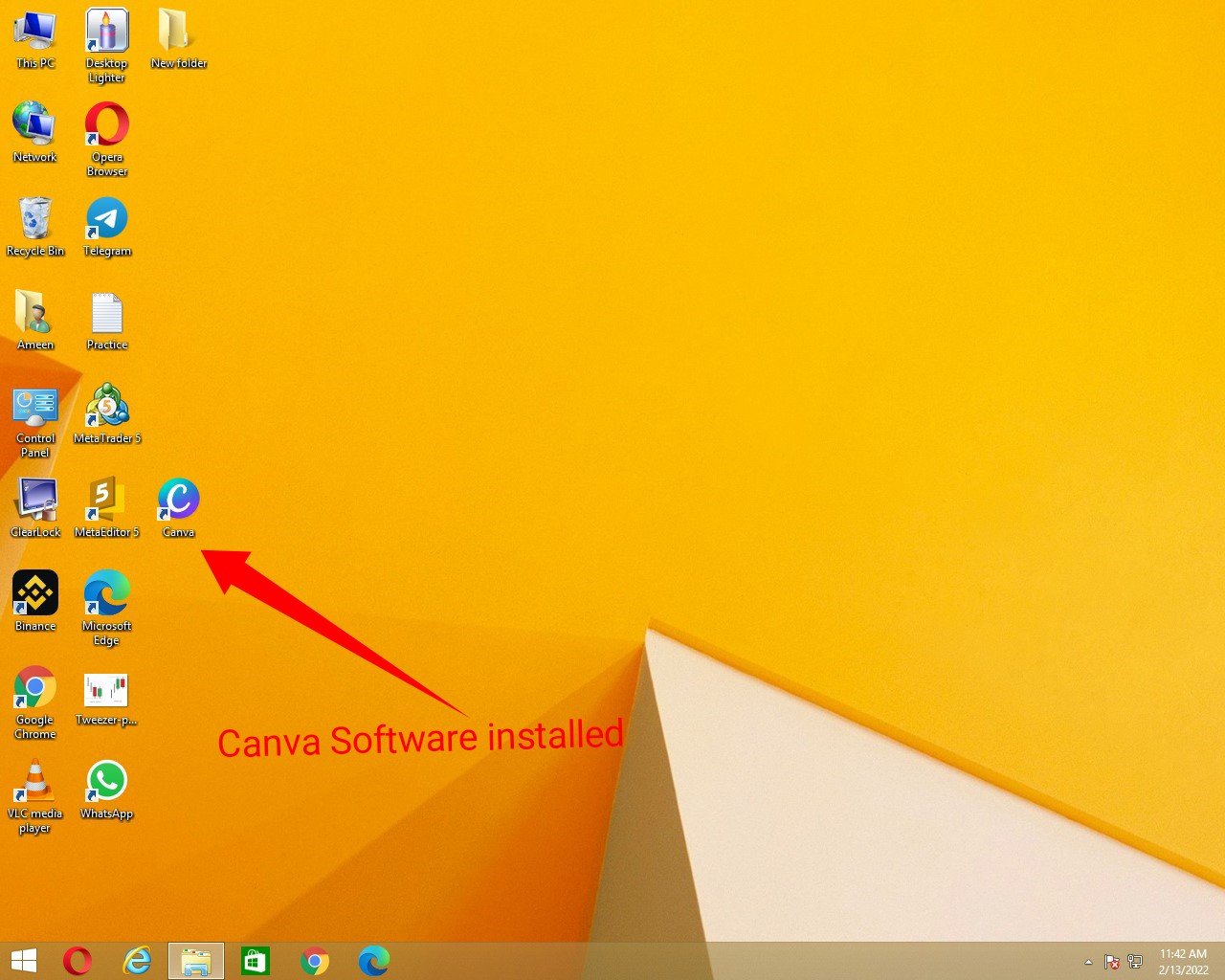Select the Ameen user folder
The image size is (1225, 980).
[x=35, y=320]
